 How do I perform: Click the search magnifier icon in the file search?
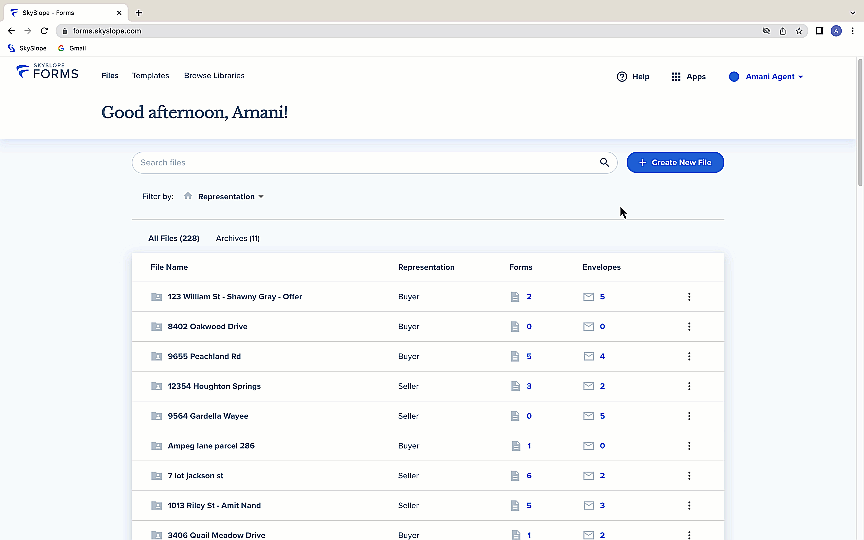tap(604, 163)
